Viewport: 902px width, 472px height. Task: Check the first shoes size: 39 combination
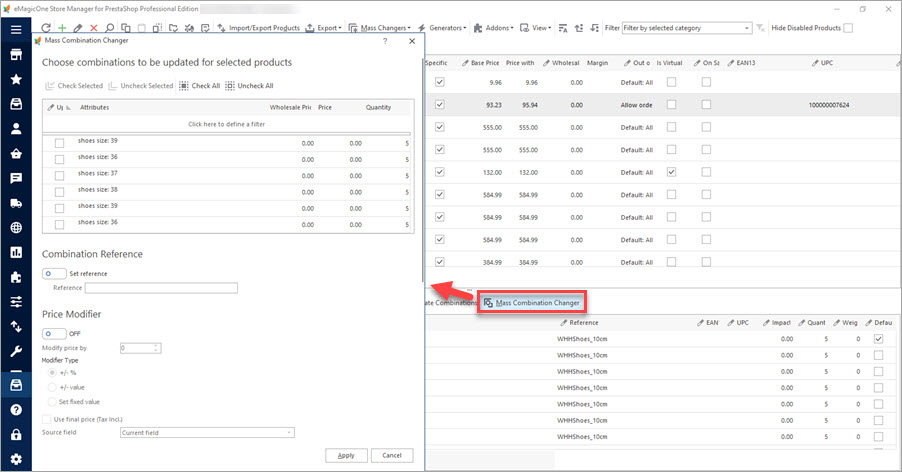[59, 143]
